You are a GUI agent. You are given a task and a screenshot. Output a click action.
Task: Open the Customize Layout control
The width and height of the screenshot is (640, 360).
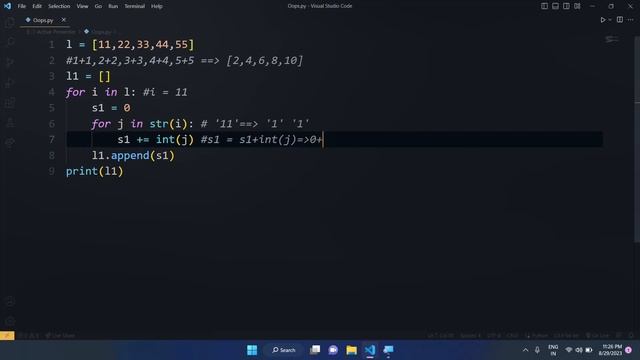[577, 6]
